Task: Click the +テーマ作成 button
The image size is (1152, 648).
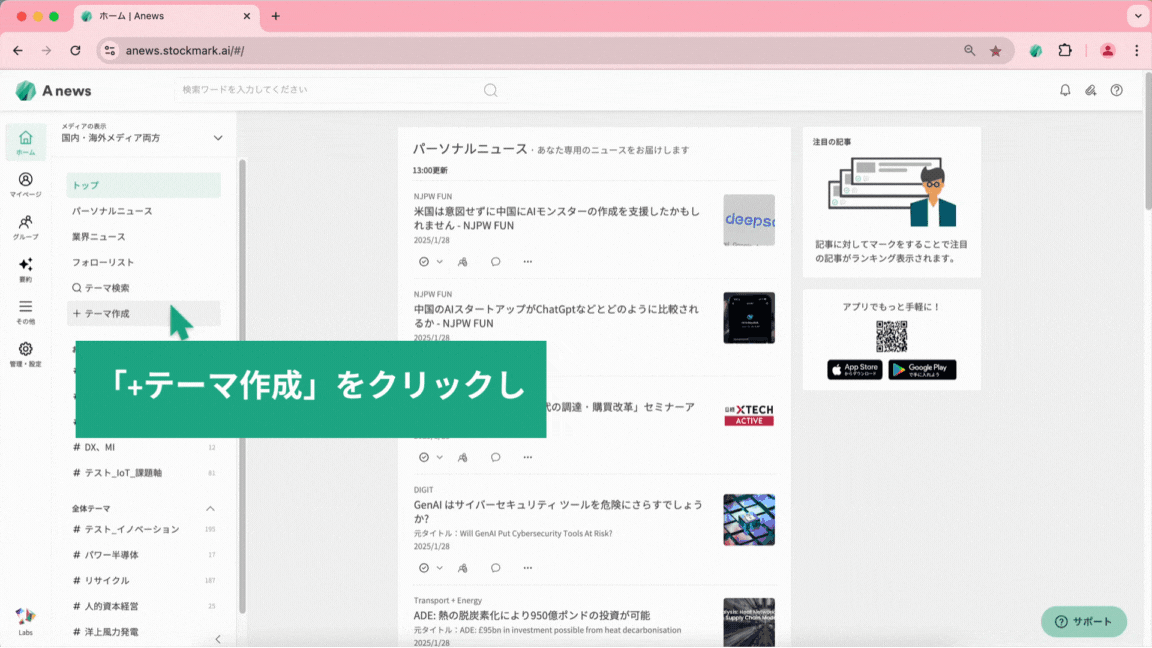Action: [101, 314]
